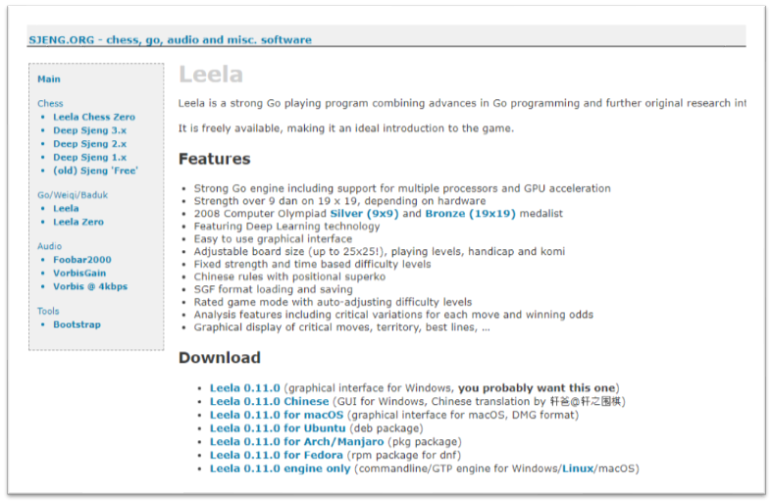
Task: Click 'Easy to use graphical interface' bullet
Action: point(273,239)
